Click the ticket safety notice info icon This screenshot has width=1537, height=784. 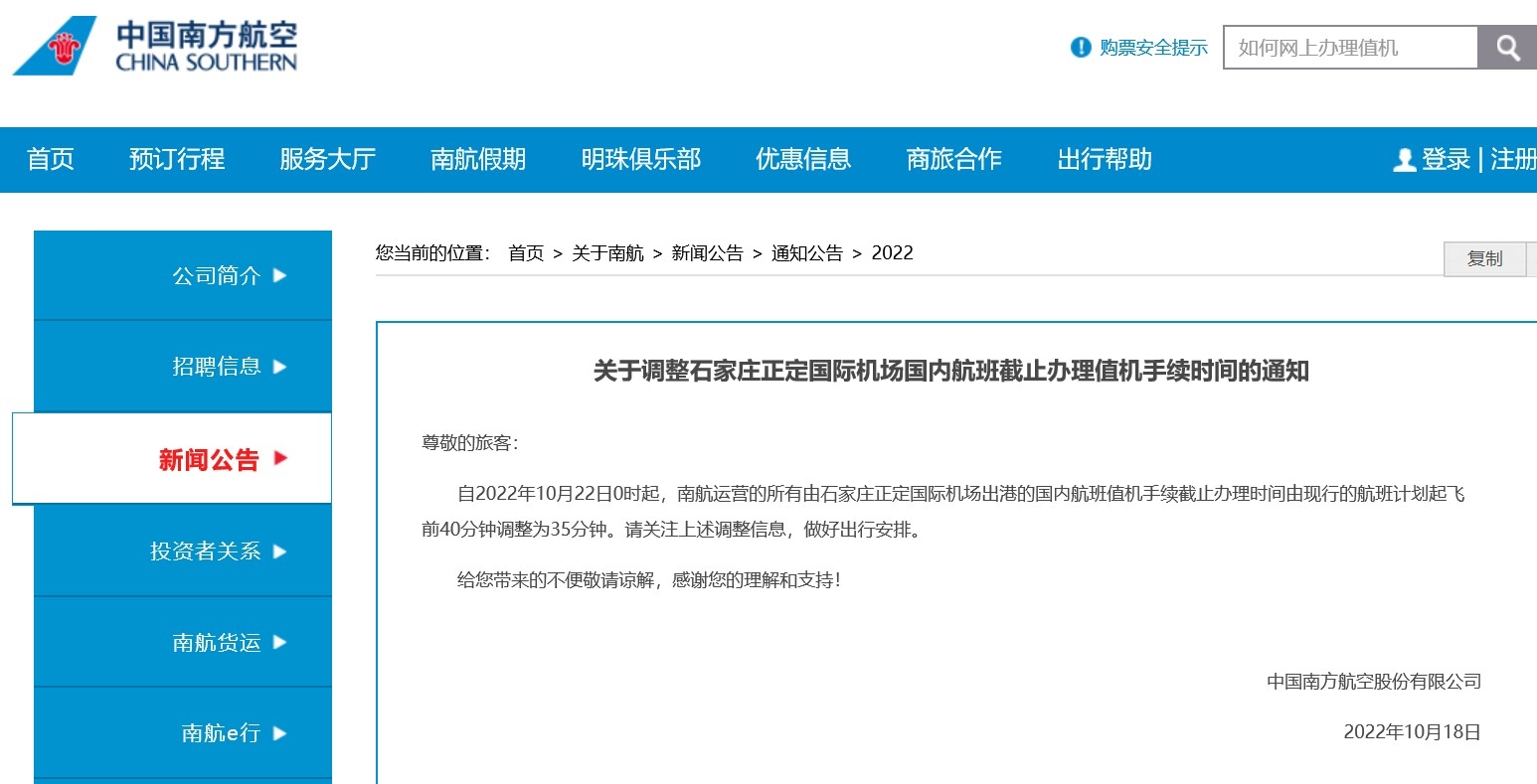point(1081,48)
